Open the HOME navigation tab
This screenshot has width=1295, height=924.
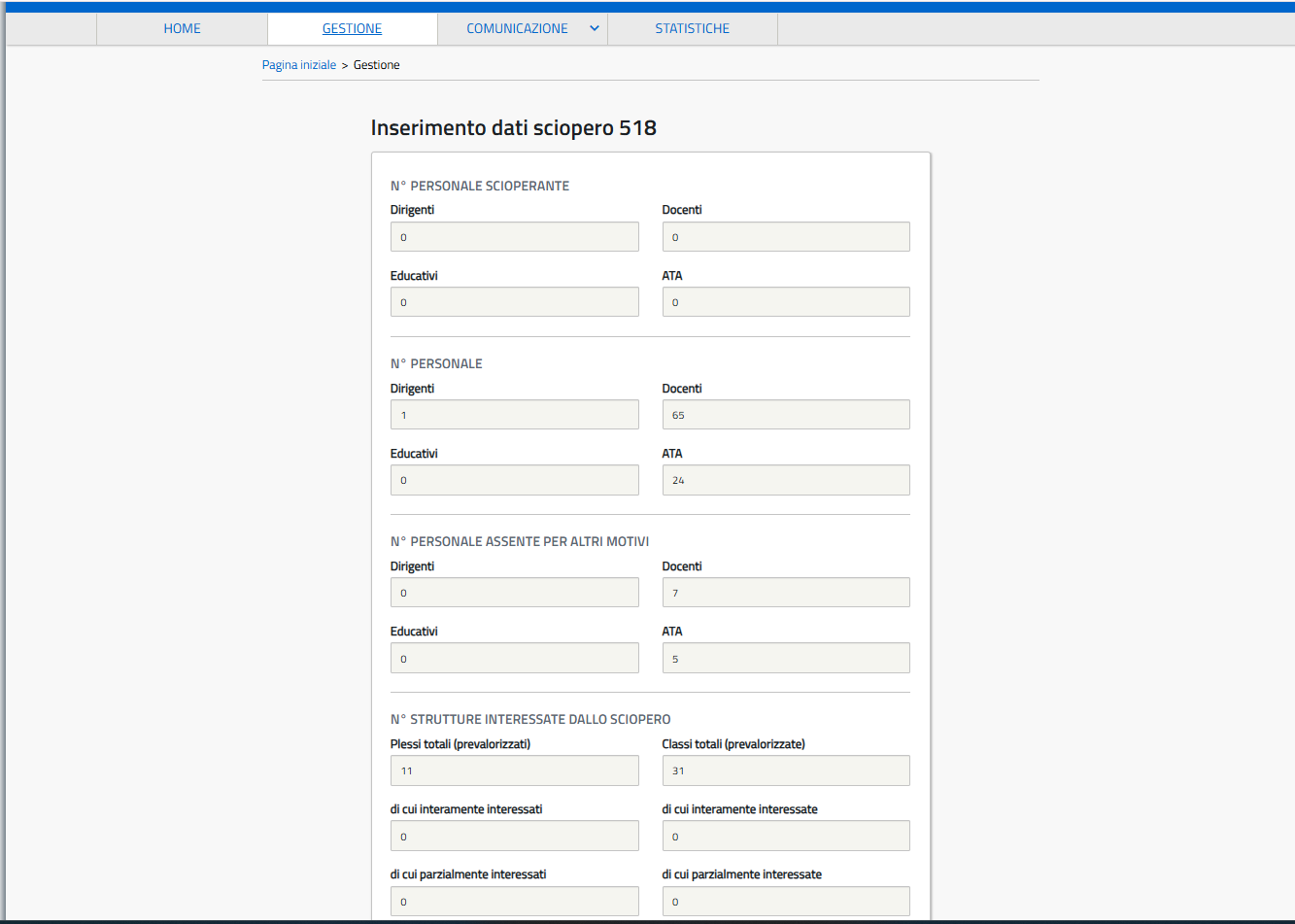[x=182, y=28]
